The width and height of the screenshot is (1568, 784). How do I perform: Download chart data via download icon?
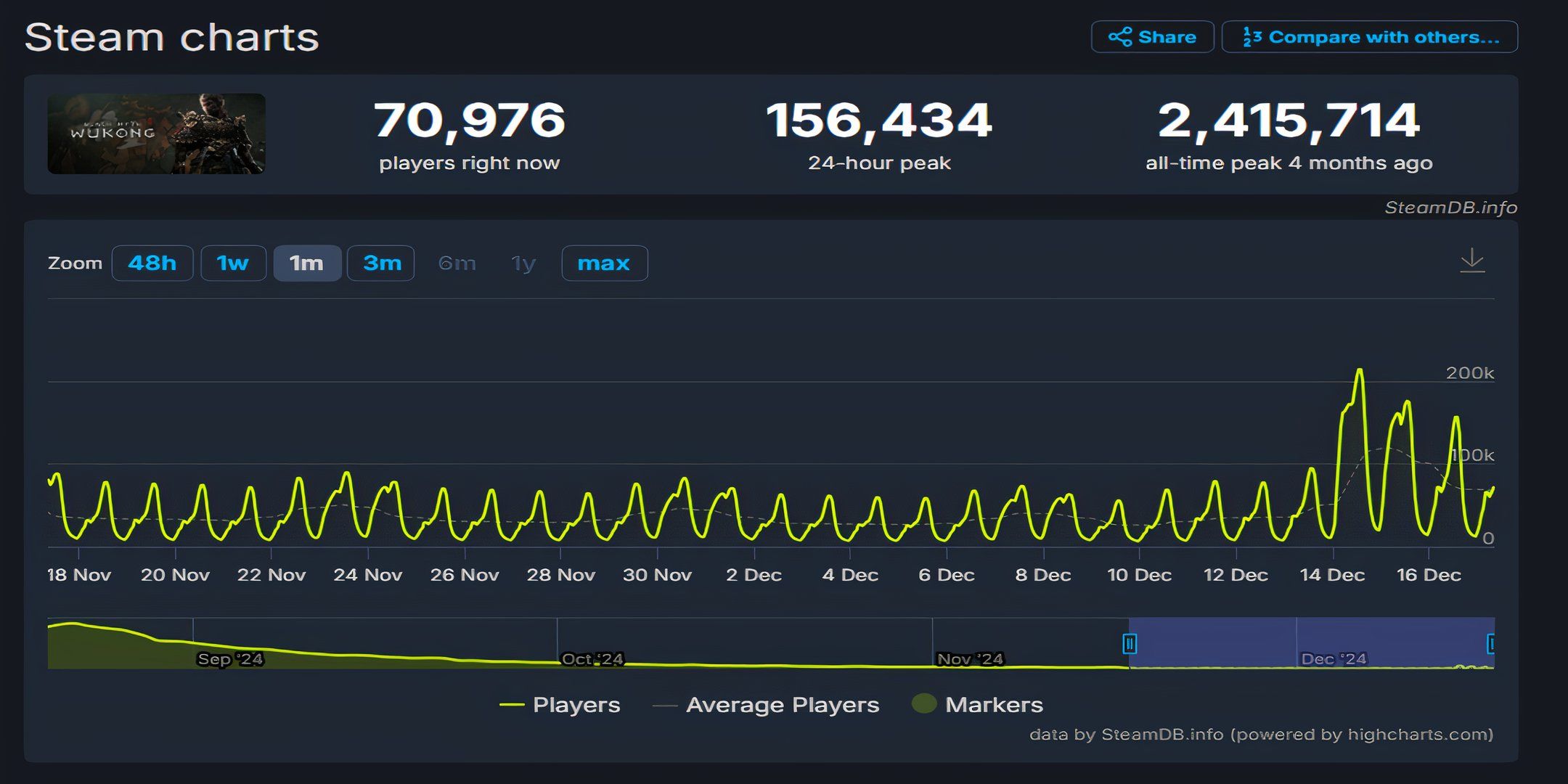[1472, 261]
